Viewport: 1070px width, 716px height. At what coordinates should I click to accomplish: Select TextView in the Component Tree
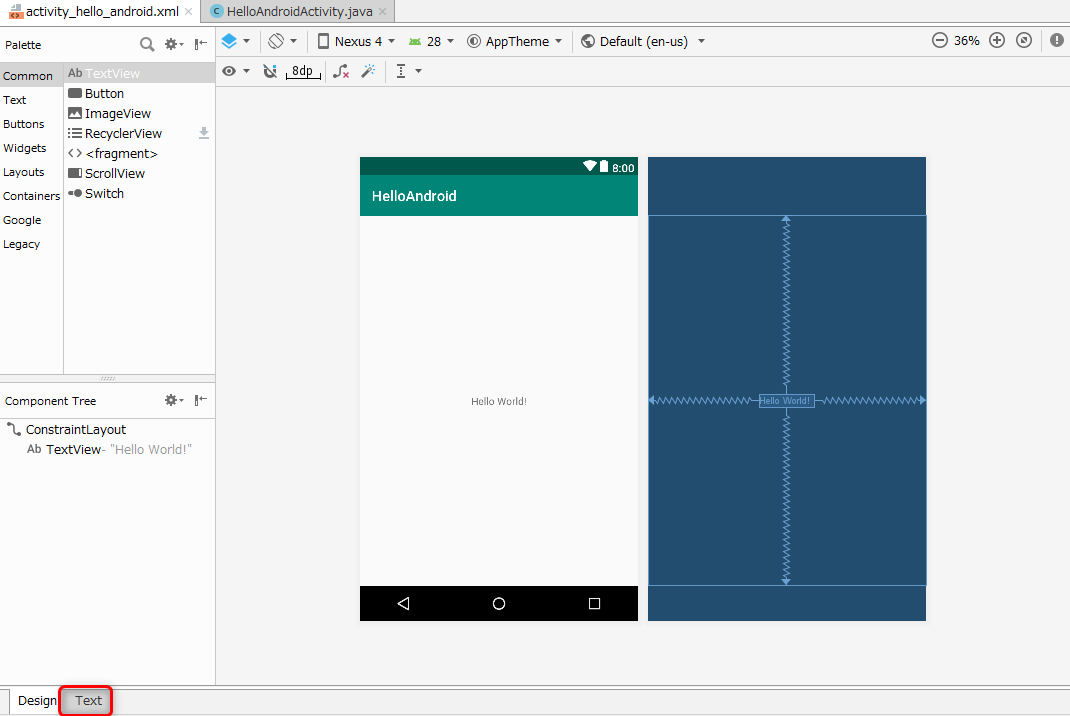[x=74, y=449]
